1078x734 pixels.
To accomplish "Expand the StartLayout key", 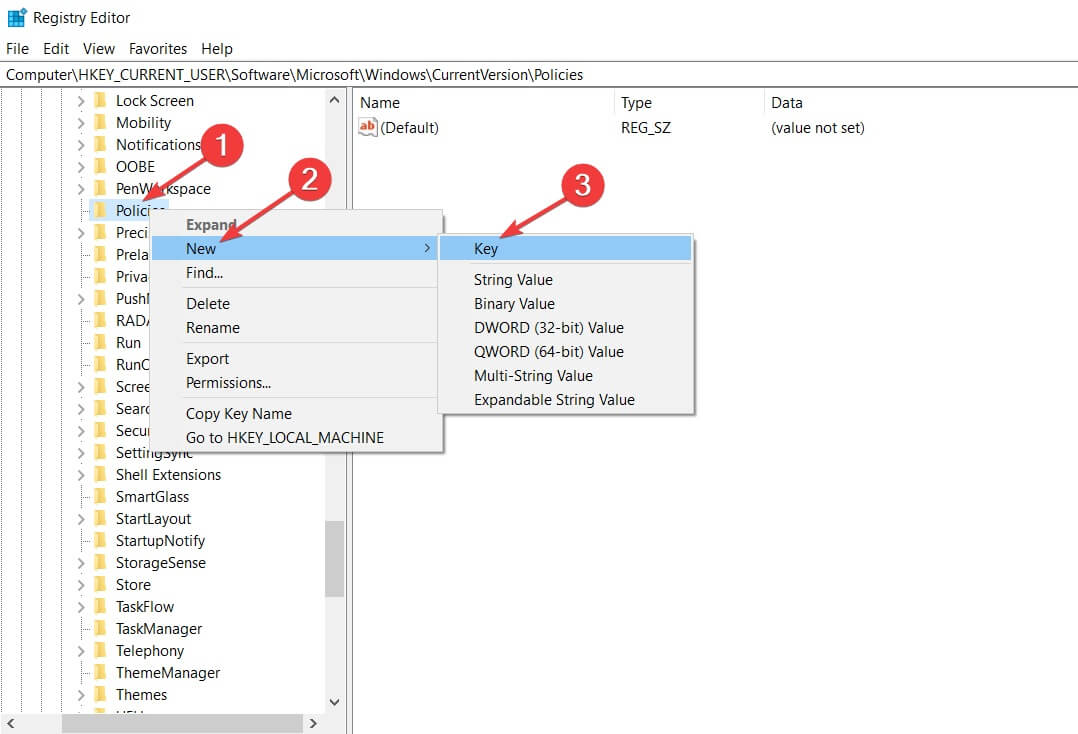I will pyautogui.click(x=80, y=519).
